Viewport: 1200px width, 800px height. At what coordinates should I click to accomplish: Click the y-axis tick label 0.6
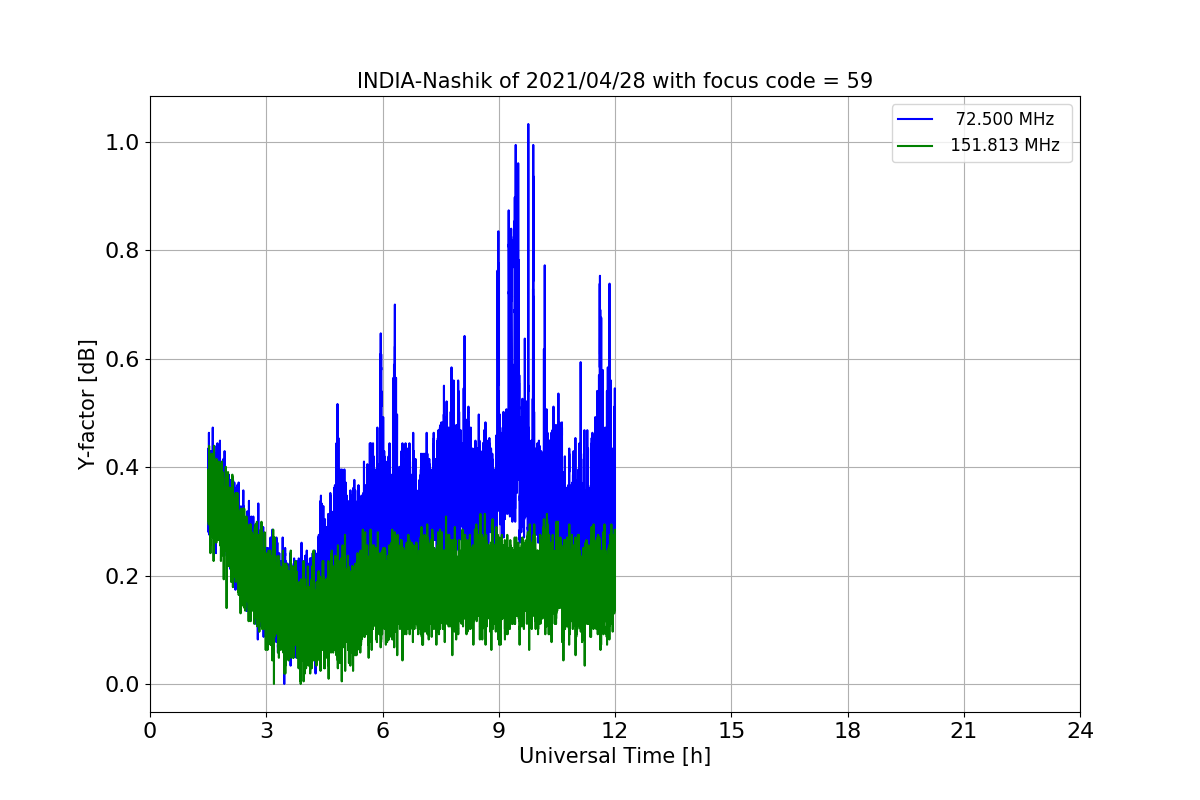click(122, 359)
